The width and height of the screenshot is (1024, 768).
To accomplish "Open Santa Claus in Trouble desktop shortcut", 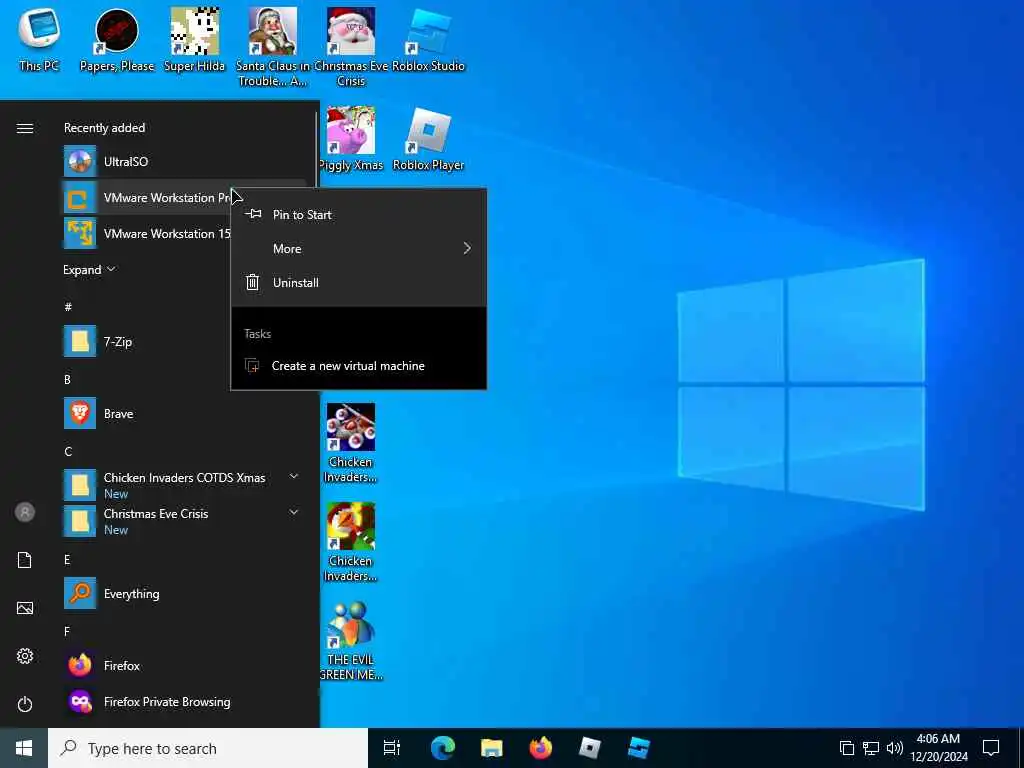I will (x=272, y=47).
